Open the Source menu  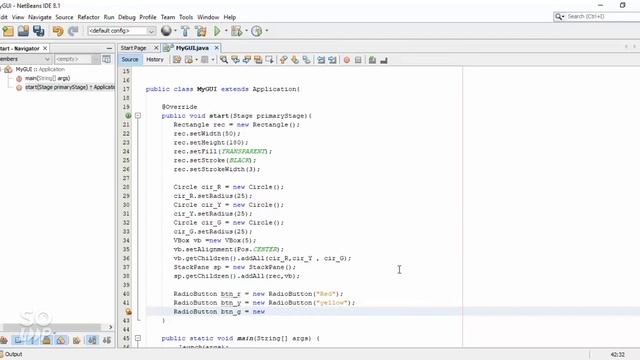point(64,17)
